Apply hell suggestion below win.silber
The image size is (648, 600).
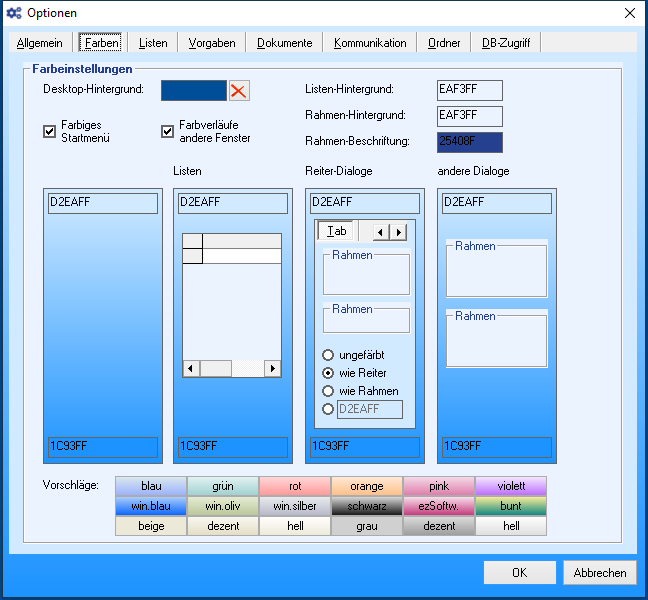295,526
